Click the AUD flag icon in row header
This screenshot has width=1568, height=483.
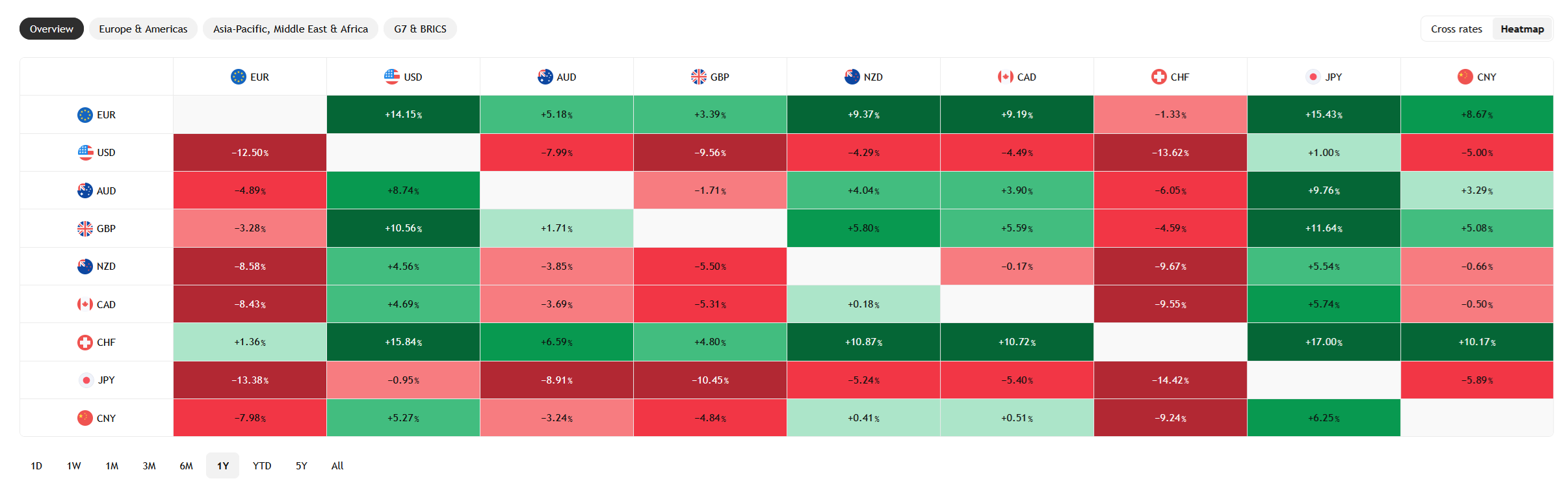click(x=85, y=190)
